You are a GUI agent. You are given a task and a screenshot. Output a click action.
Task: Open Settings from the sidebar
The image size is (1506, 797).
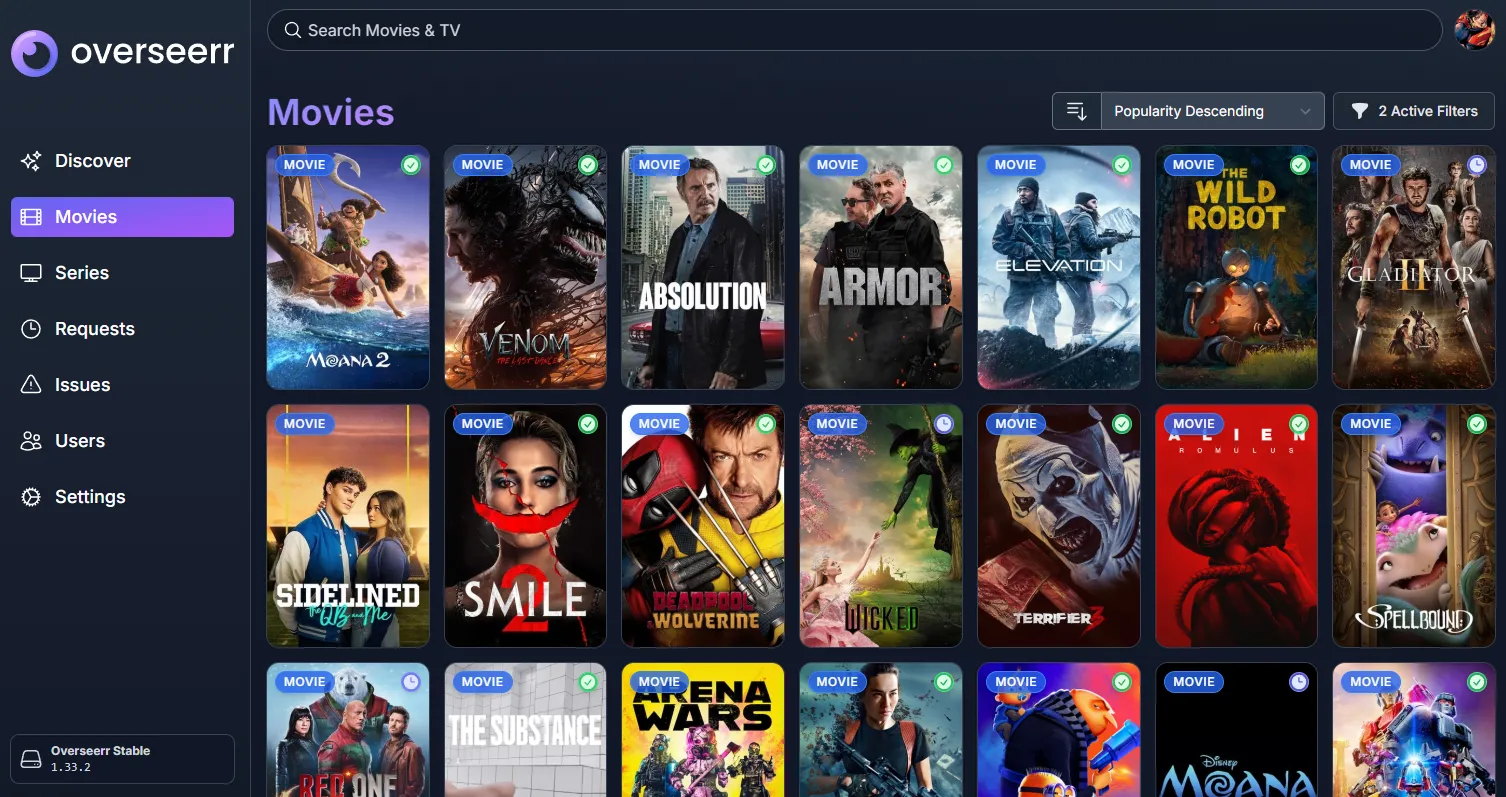click(x=90, y=497)
